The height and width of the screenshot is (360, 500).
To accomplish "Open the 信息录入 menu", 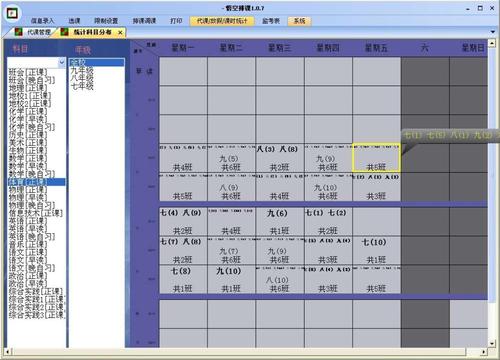I will [x=42, y=21].
